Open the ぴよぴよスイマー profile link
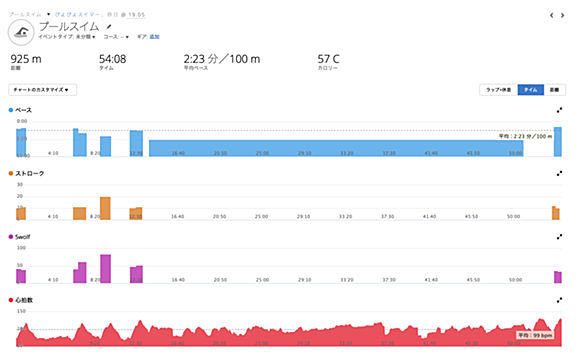Screen dimensions: 586x363 point(77,15)
